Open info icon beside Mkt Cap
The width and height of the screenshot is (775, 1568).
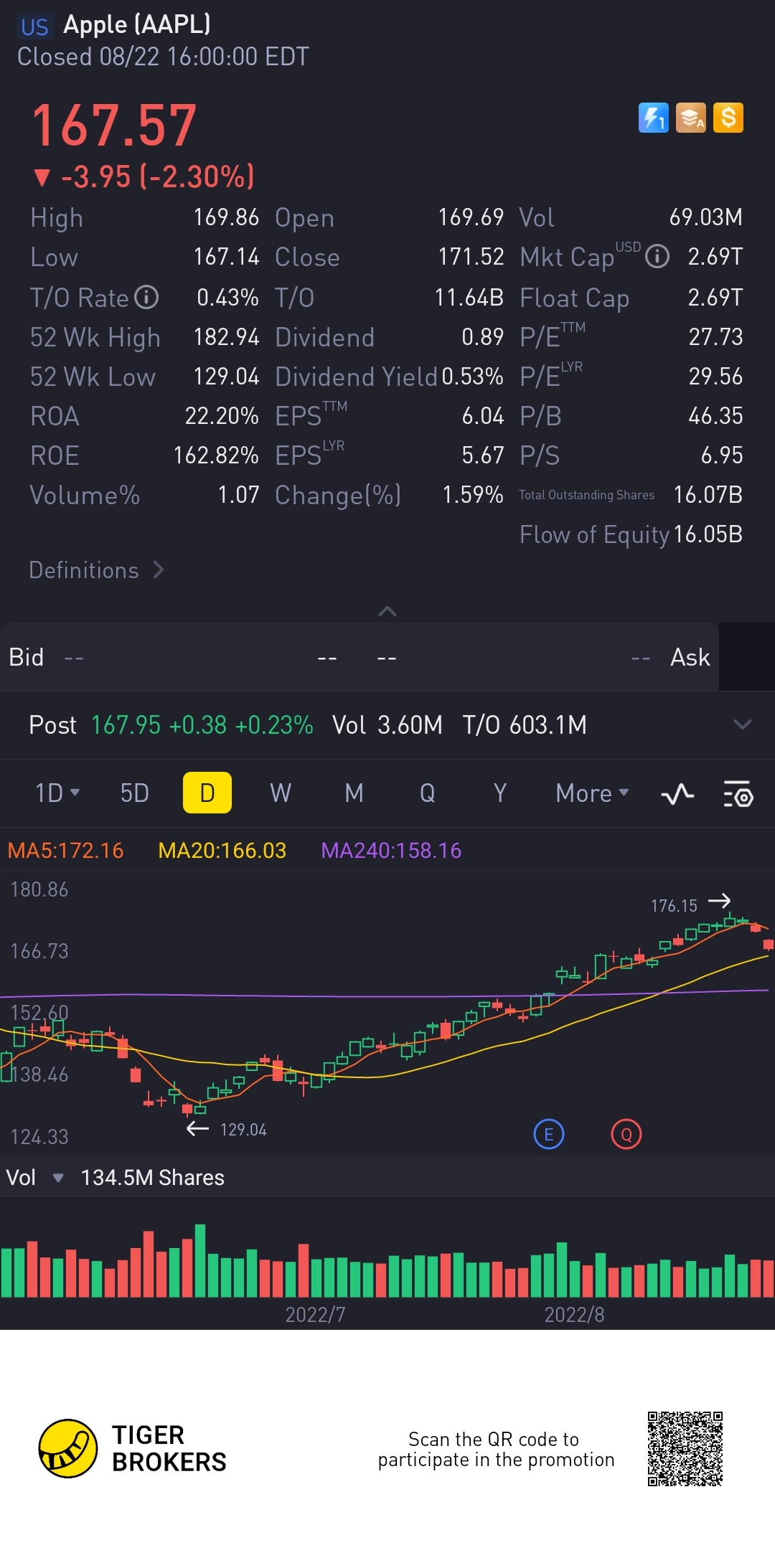657,256
